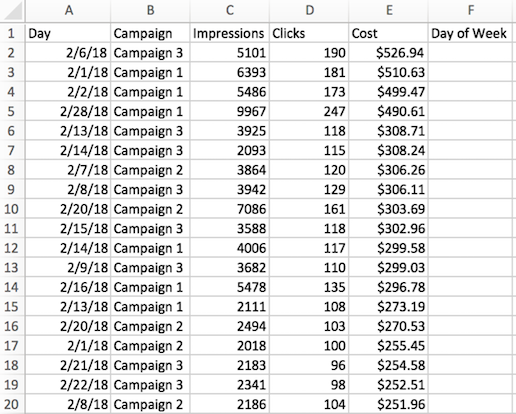Select the clicks cell showing 247

[309, 111]
